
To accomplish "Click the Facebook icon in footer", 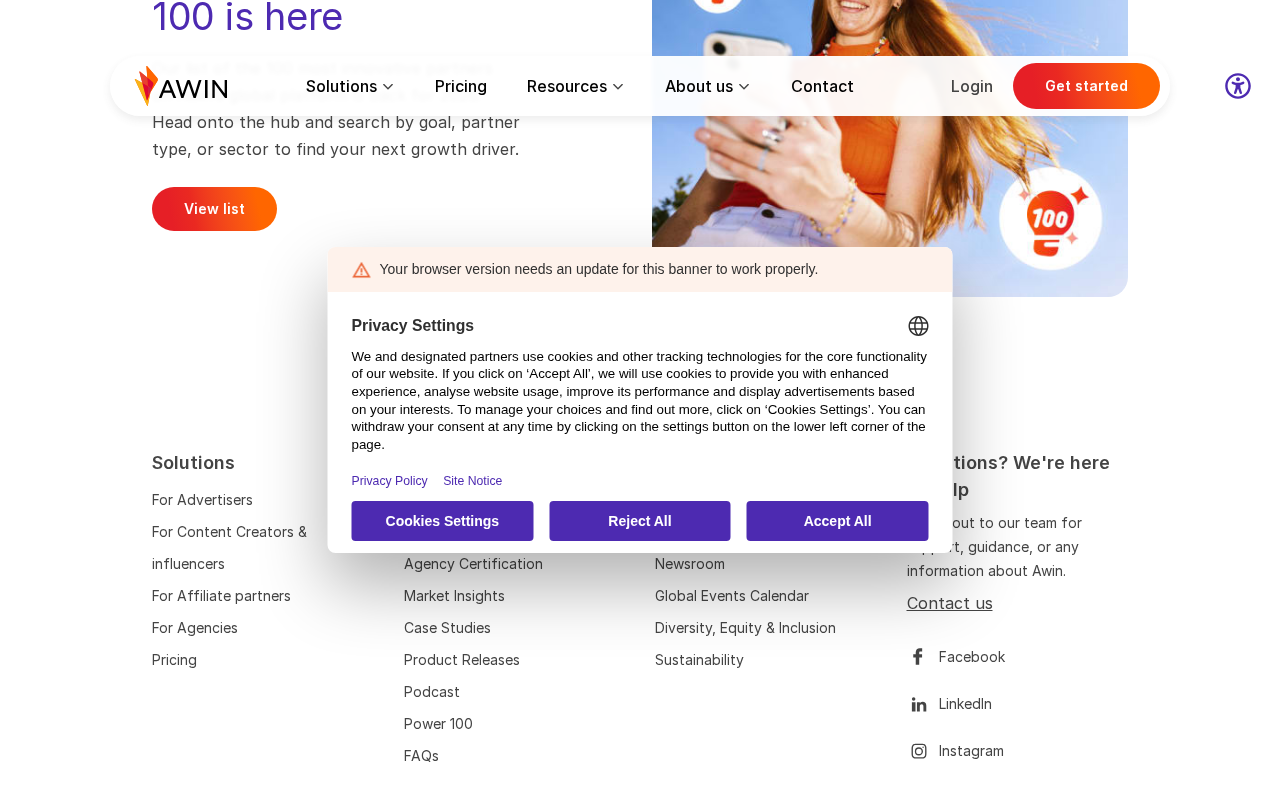I will pyautogui.click(x=918, y=657).
